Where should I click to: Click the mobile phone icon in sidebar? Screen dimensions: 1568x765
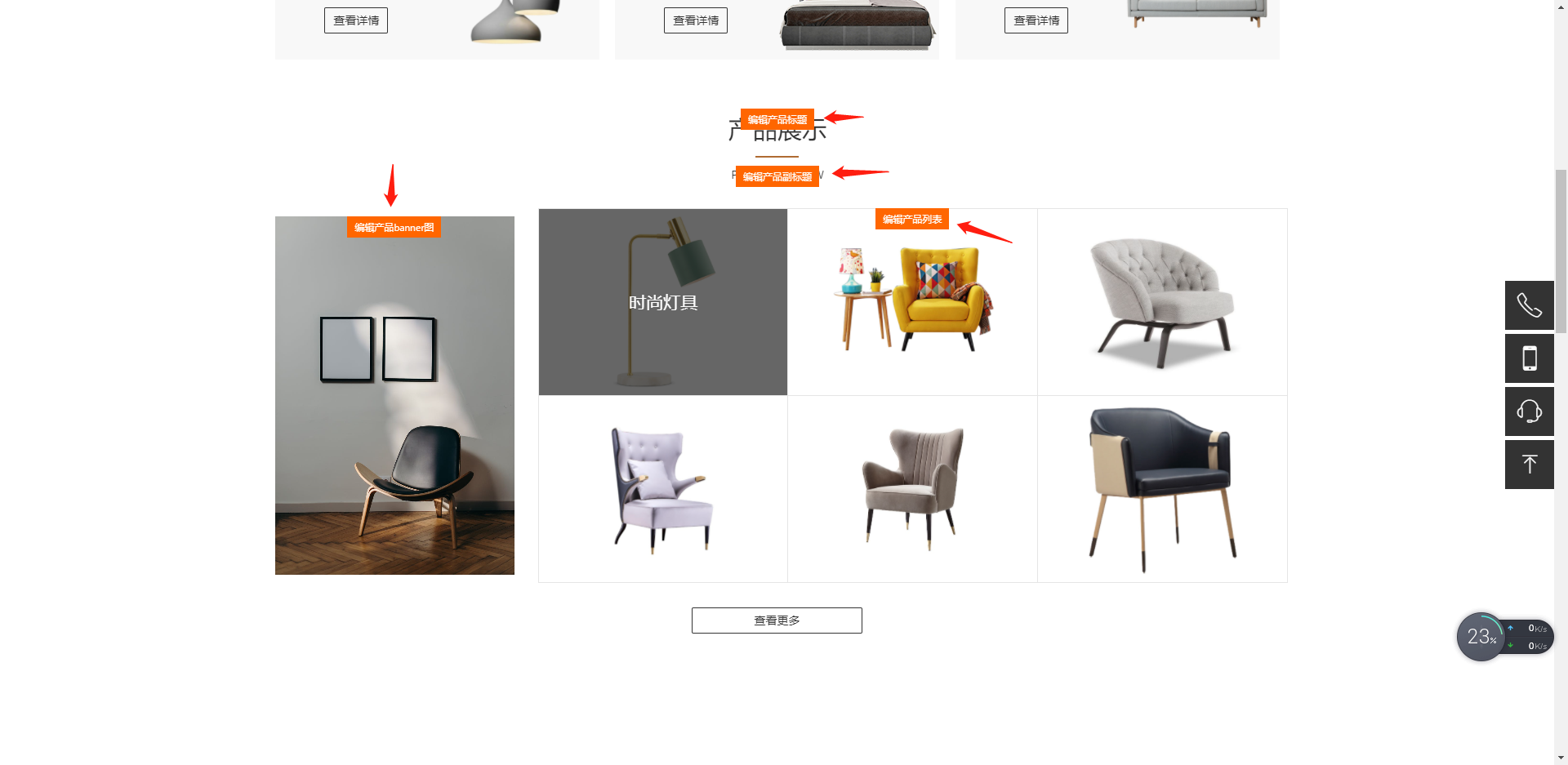[1529, 358]
